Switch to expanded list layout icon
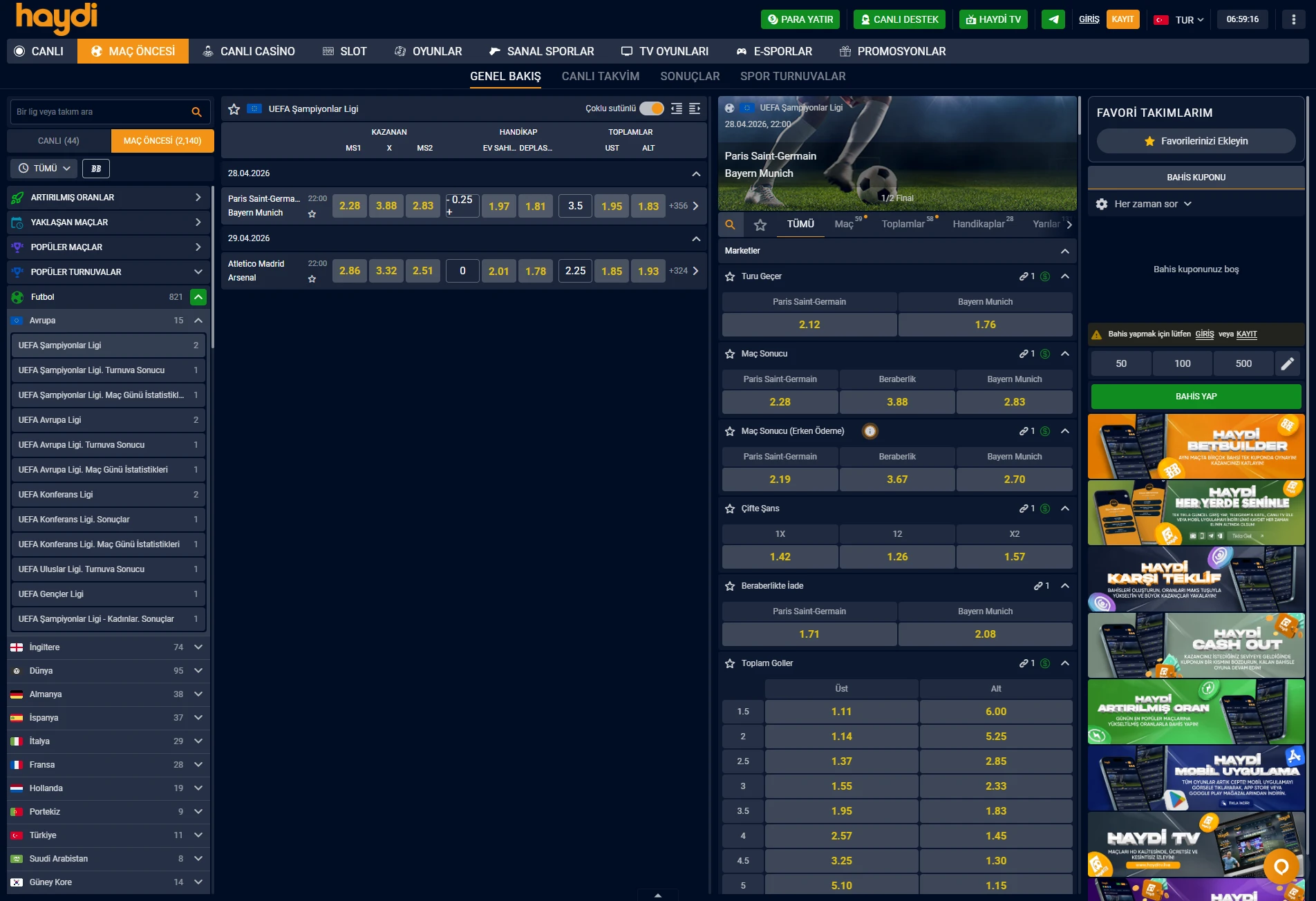Viewport: 1316px width, 901px height. (x=695, y=108)
